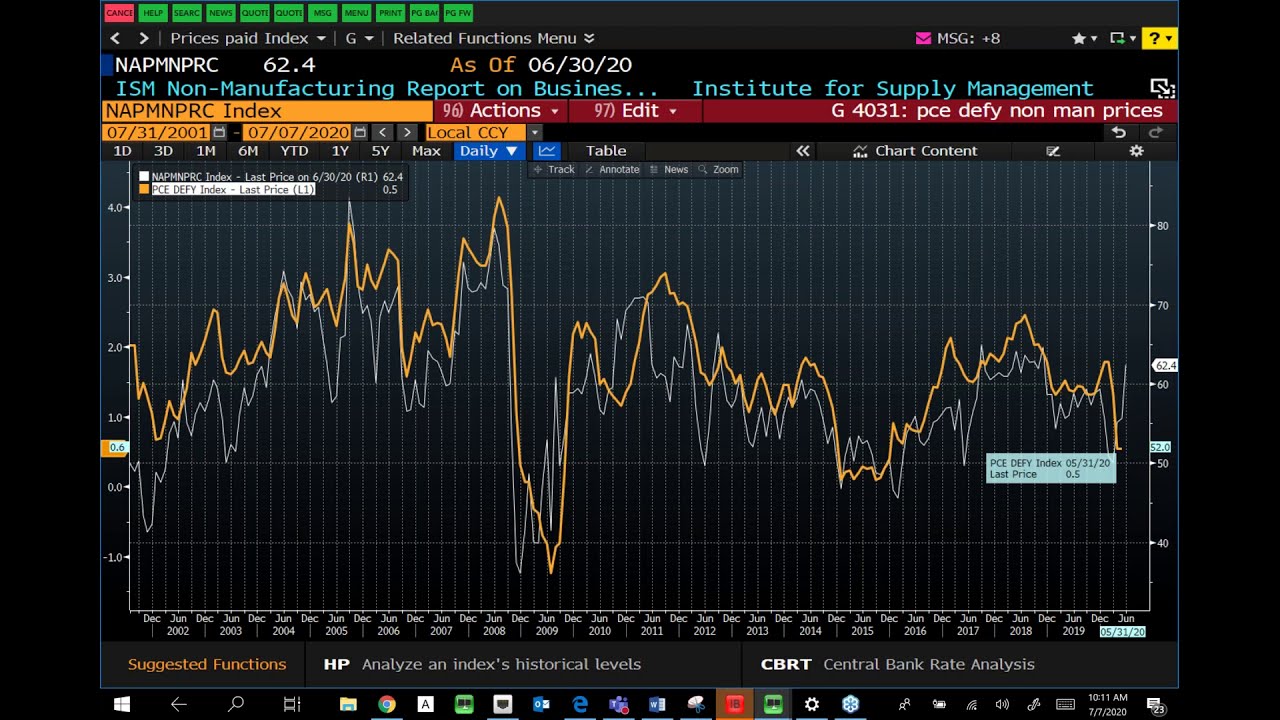1280x720 pixels.
Task: Collapse the panel with double chevron
Action: 802,151
